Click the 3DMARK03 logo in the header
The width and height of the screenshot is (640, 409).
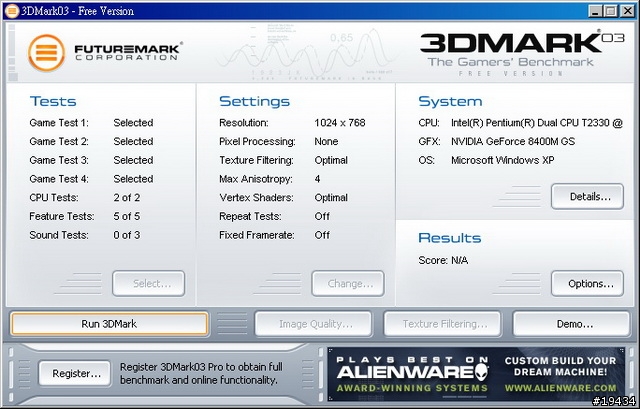click(522, 43)
